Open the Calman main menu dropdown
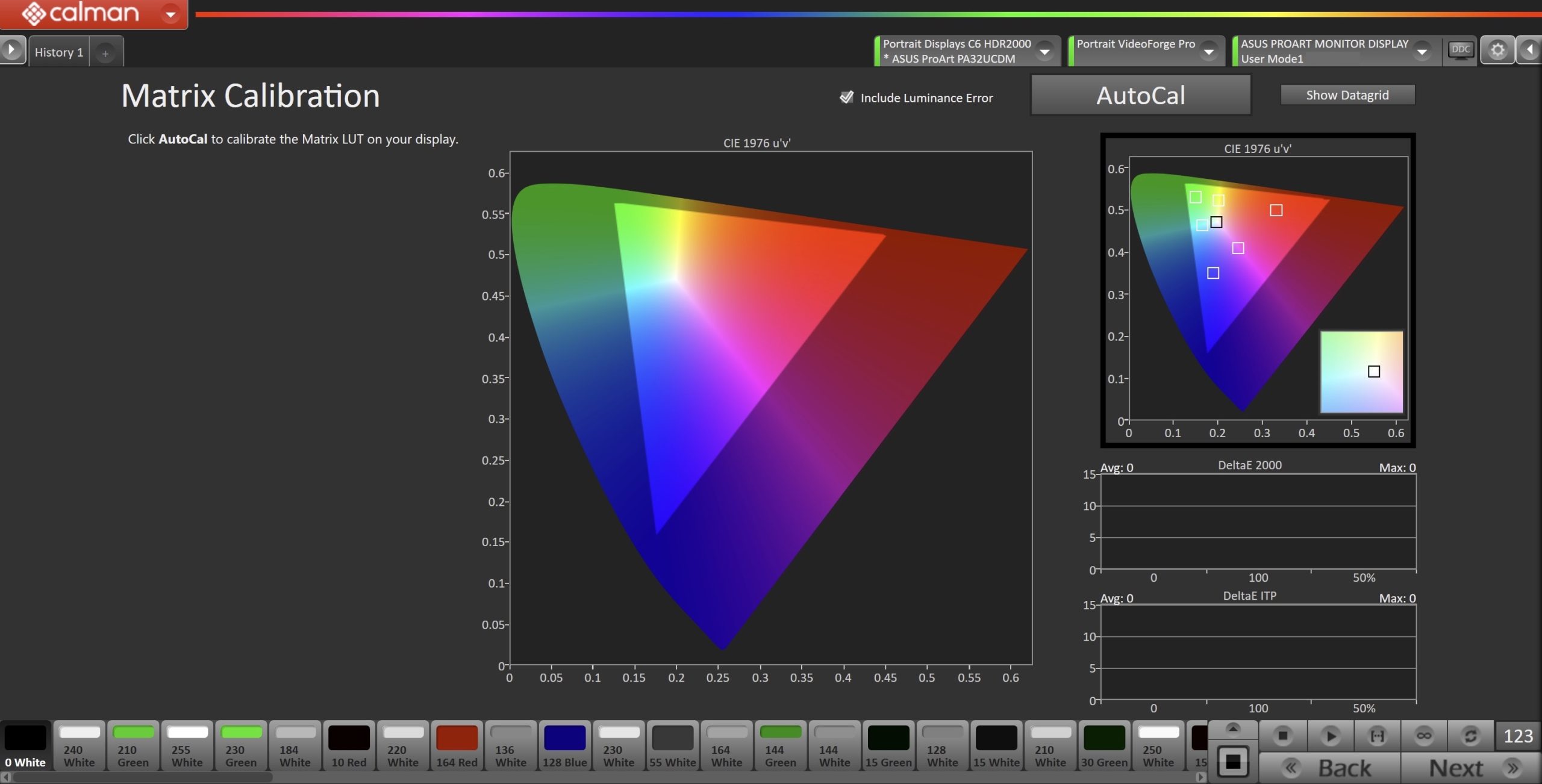Screen dimensions: 1542x784 point(171,13)
